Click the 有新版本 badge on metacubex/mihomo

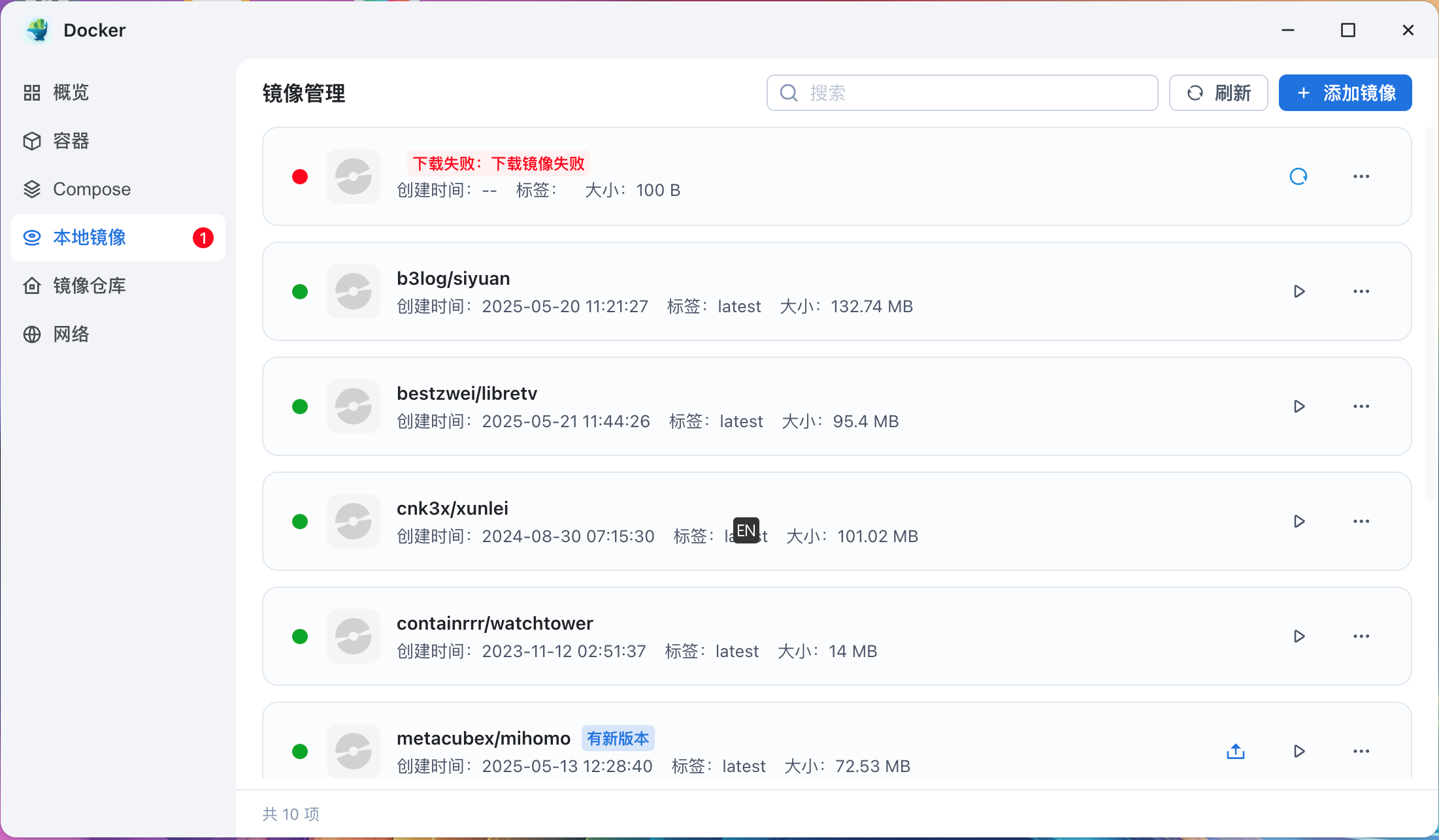[x=618, y=739]
